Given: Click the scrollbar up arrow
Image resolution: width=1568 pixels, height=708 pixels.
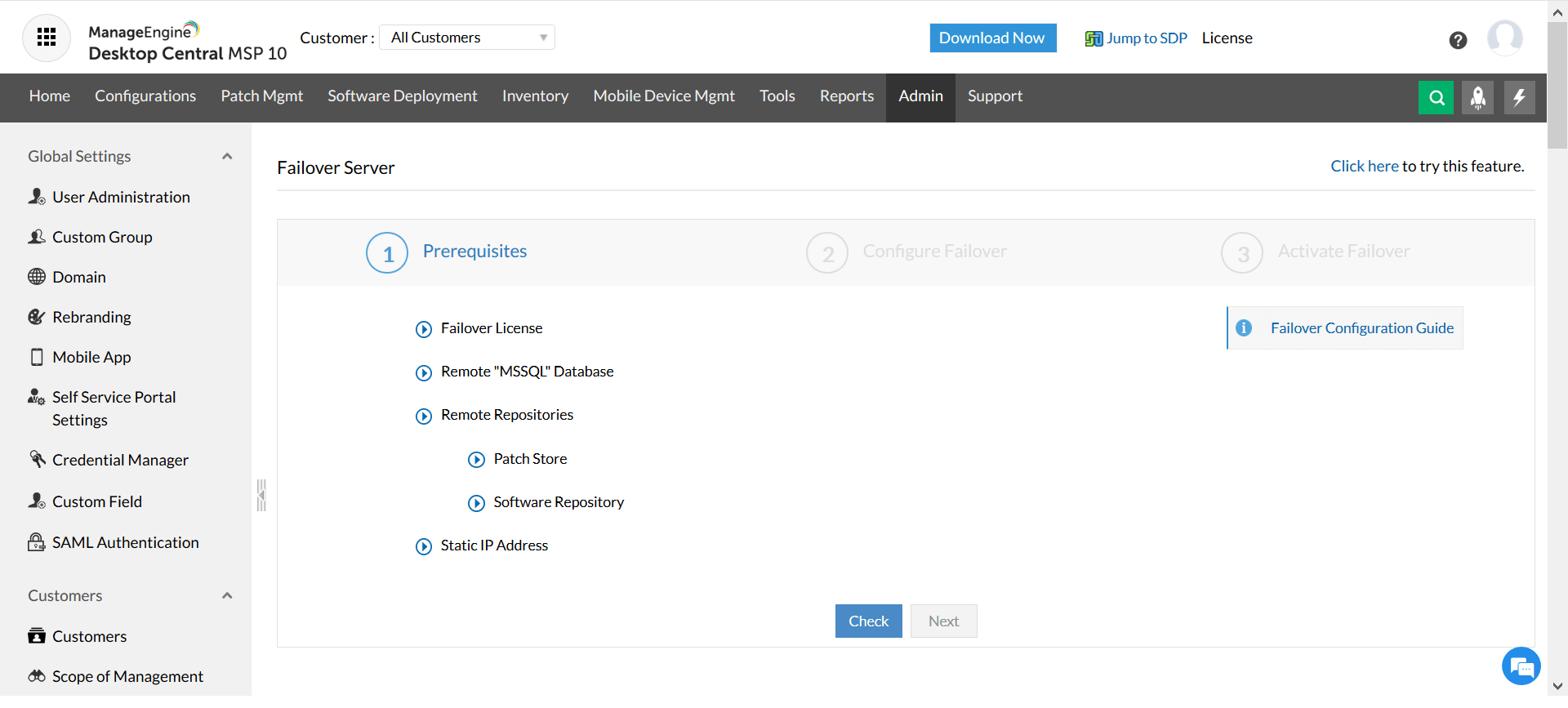Looking at the screenshot, I should coord(1558,11).
